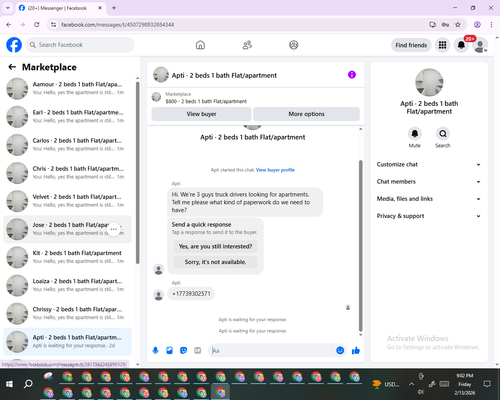Open the Loaiza conversation
Viewport: 500px width, 400px height.
pyautogui.click(x=68, y=285)
